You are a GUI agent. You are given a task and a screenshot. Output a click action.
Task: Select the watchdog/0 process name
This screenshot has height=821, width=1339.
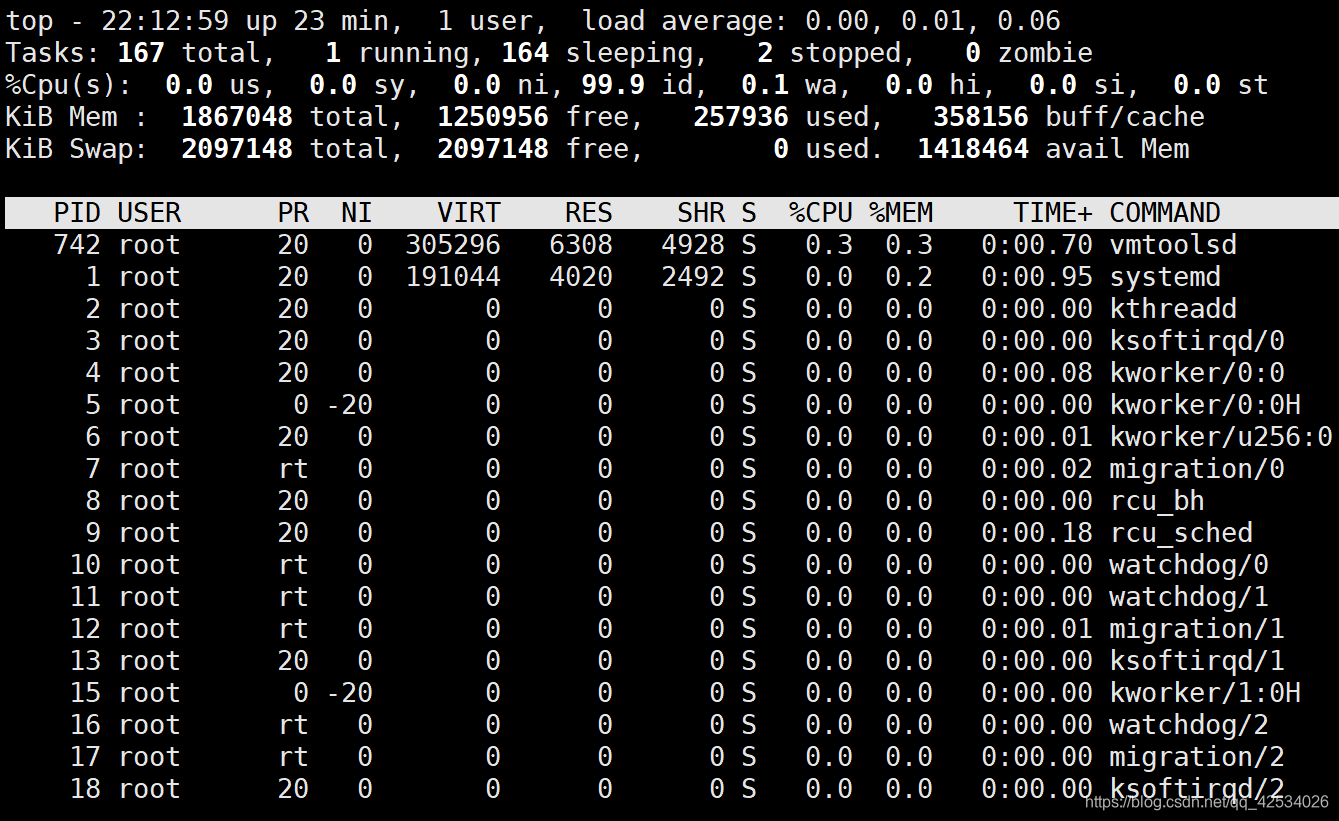point(1189,565)
